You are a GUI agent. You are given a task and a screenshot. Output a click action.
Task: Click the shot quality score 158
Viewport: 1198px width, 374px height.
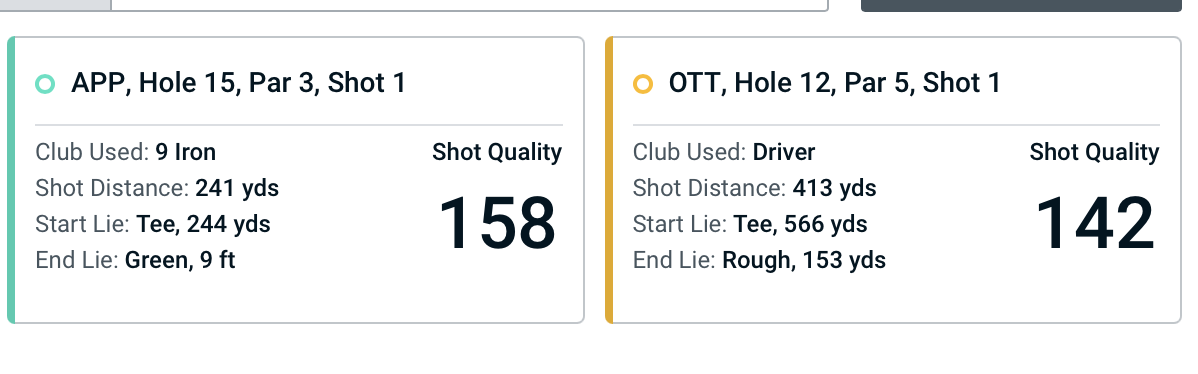pos(497,223)
